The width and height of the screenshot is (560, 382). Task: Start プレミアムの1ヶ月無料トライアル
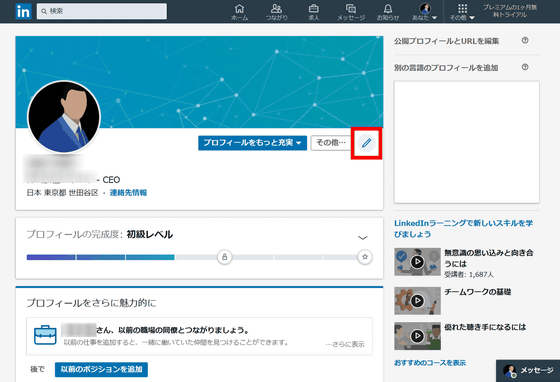(x=510, y=11)
